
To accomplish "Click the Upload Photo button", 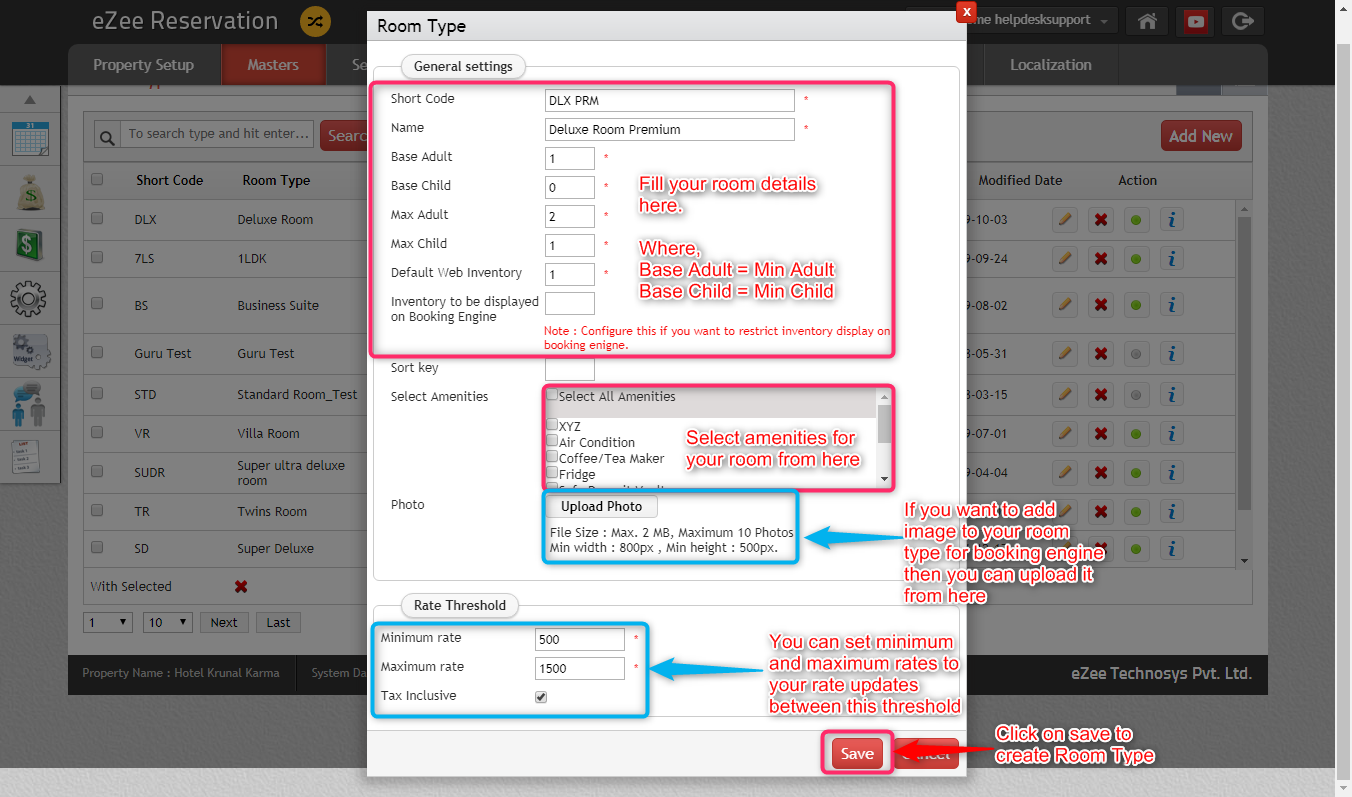I will pos(601,507).
